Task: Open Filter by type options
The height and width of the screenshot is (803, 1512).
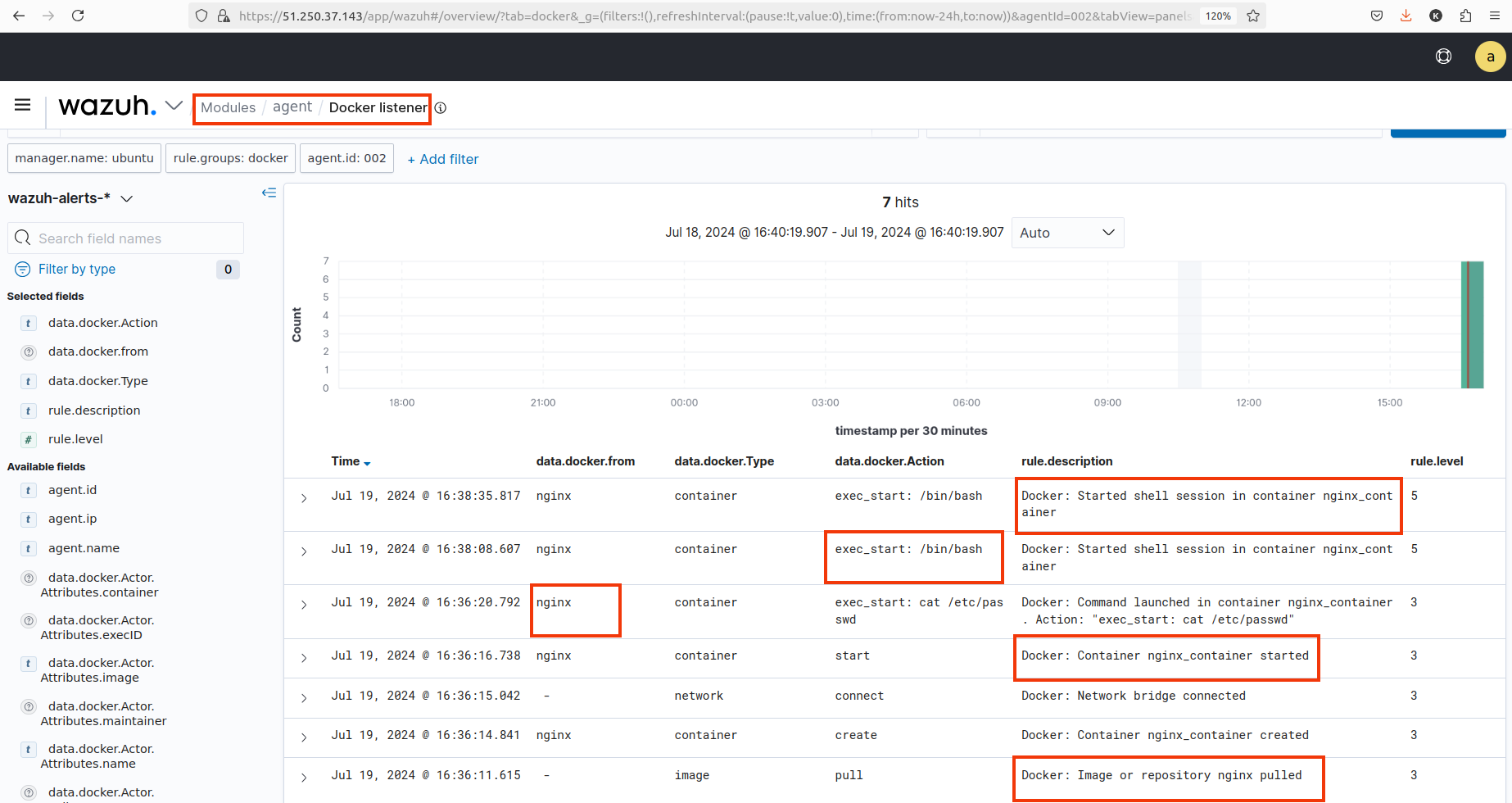Action: (x=76, y=270)
